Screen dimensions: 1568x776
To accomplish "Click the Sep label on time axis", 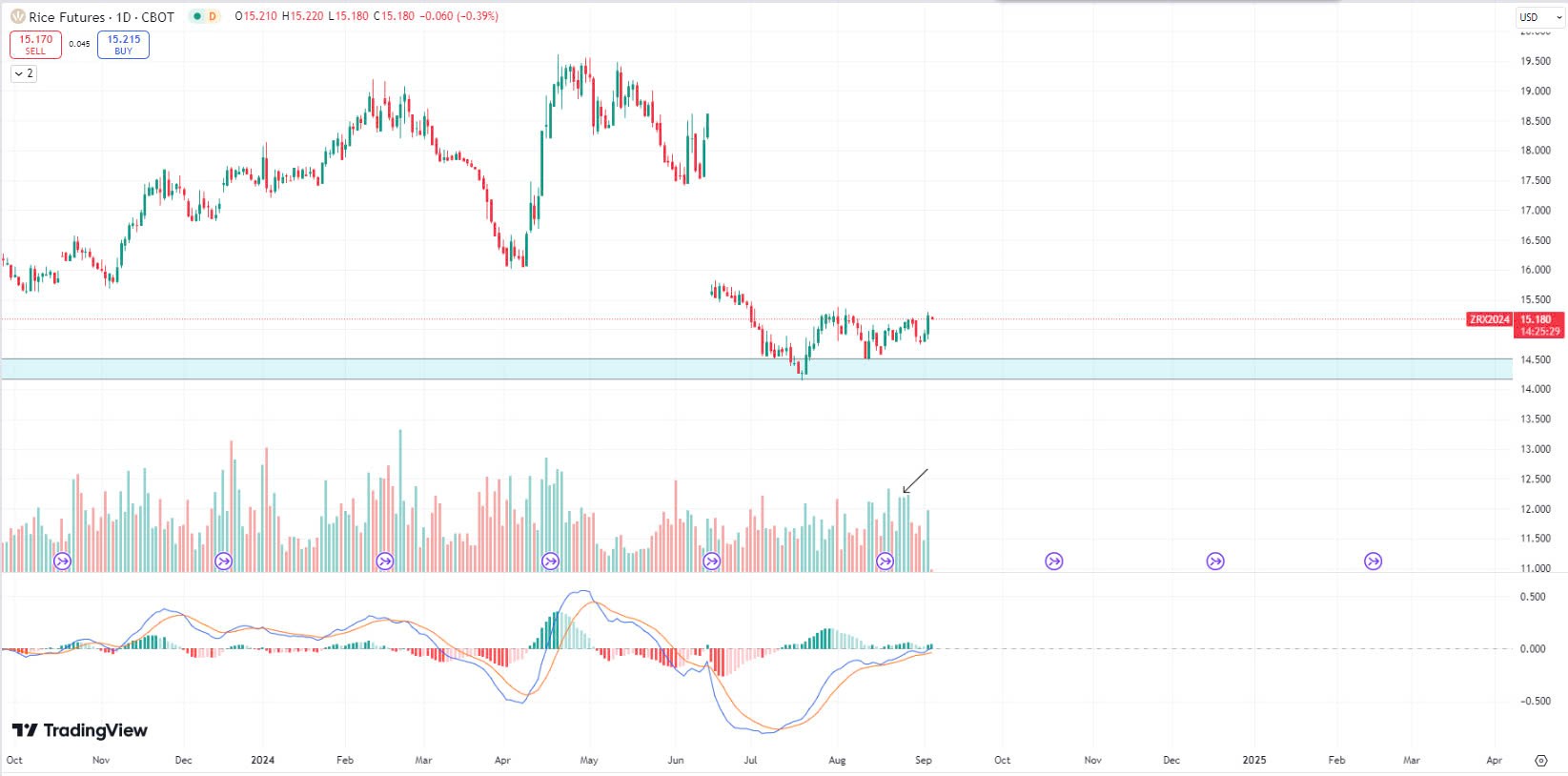I will coord(924,760).
